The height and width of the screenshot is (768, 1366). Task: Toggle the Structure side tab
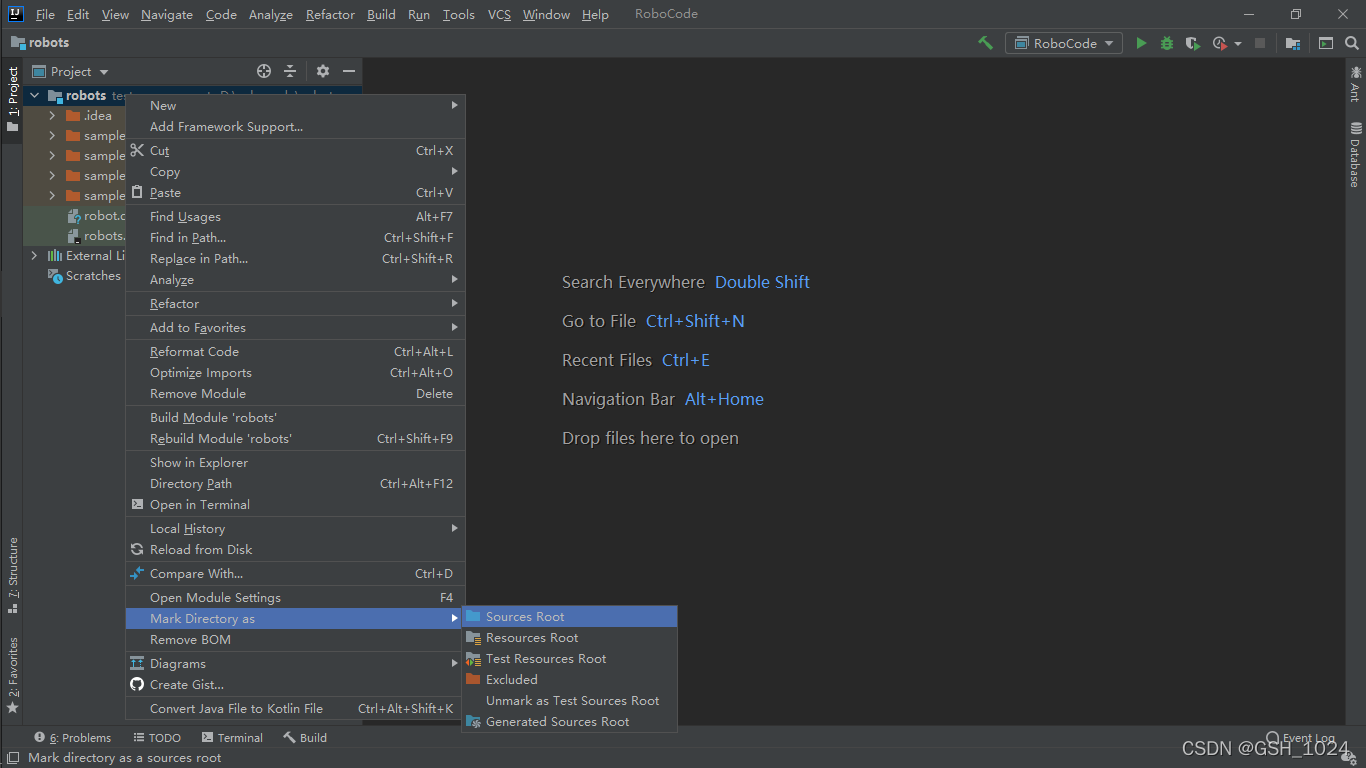pos(12,575)
